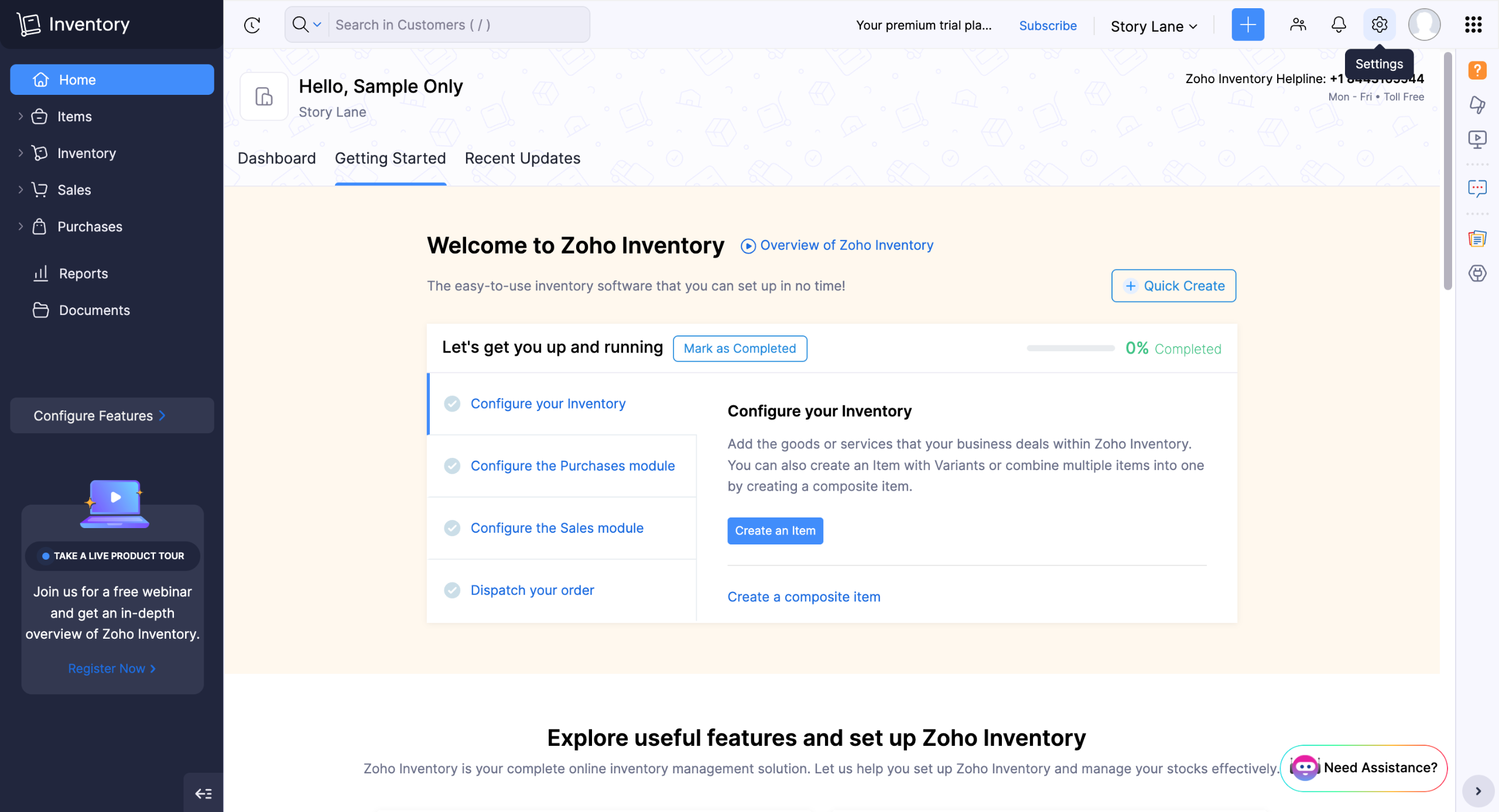Switch to the Recent Updates tab

coord(522,158)
